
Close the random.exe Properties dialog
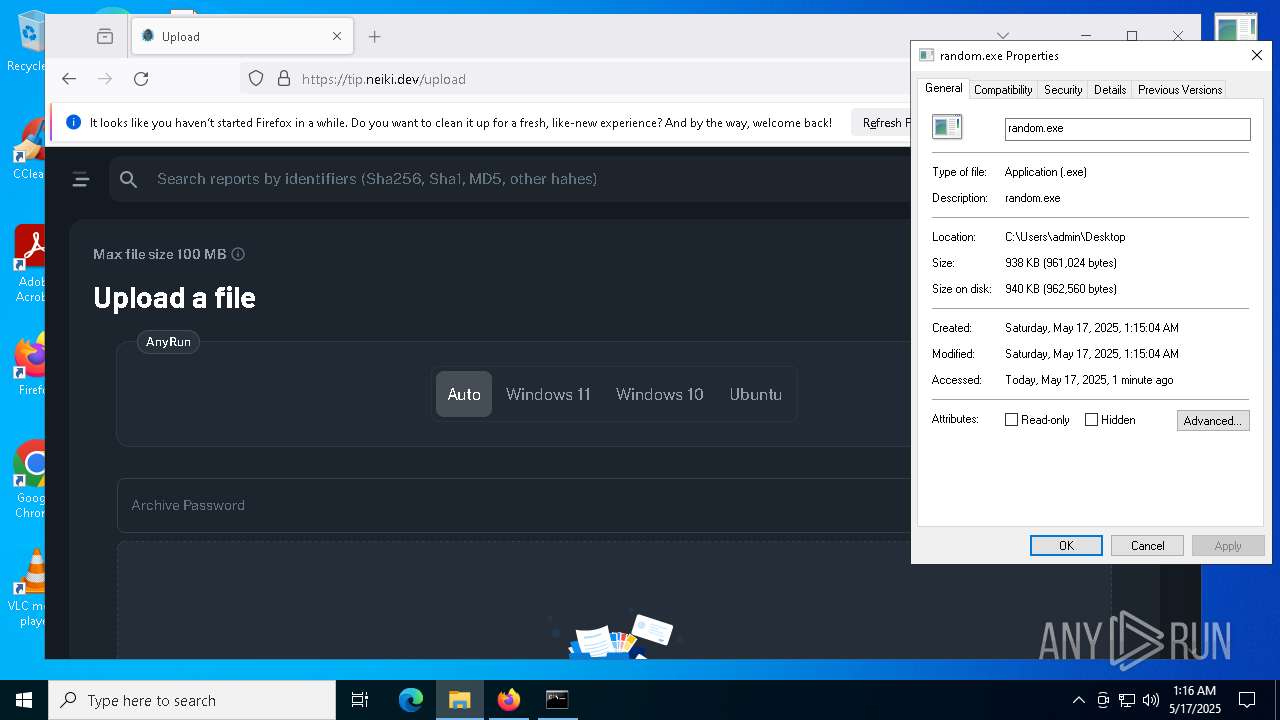[1257, 56]
